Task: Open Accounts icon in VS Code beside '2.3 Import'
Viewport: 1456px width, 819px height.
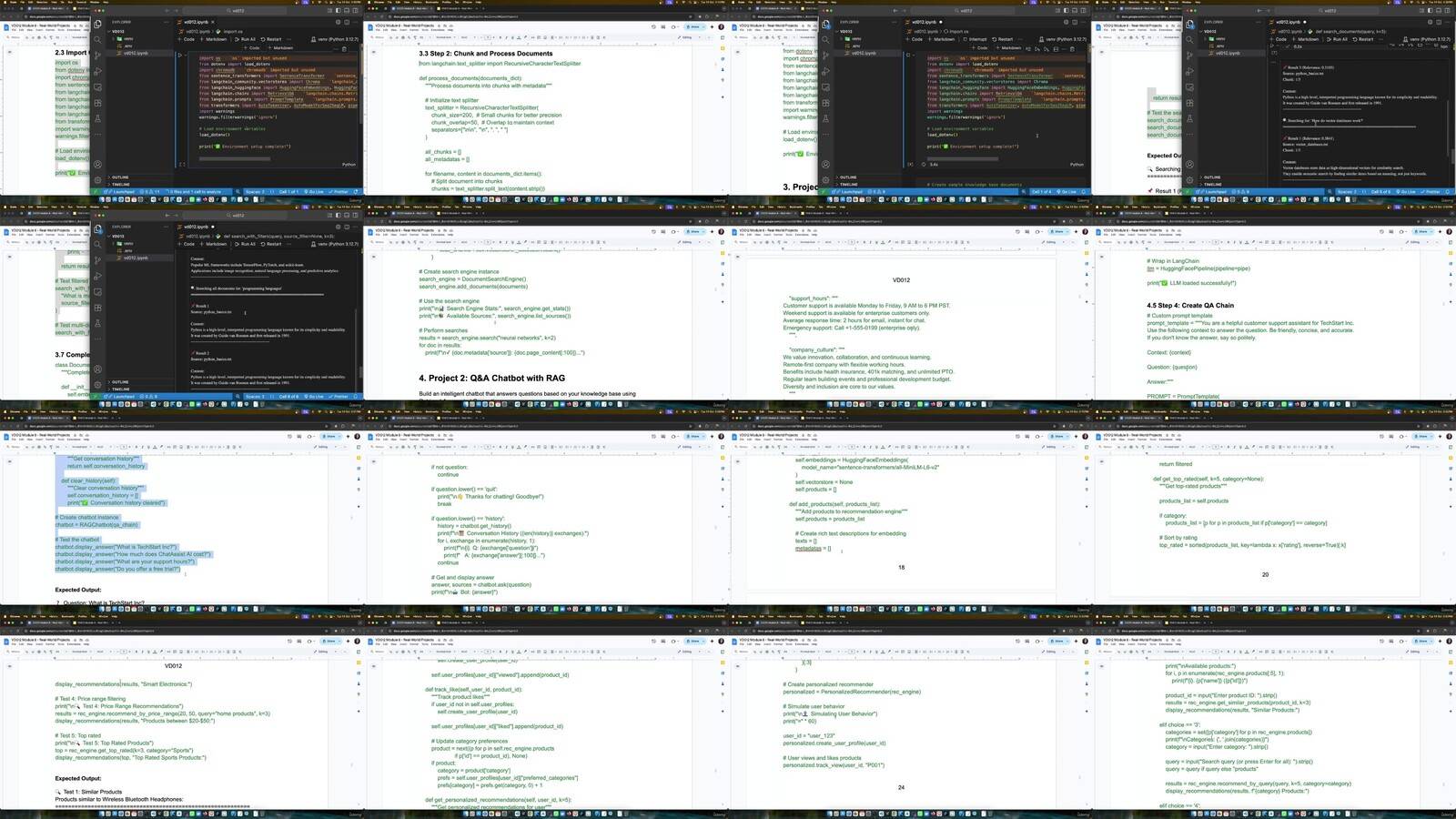Action: point(98,165)
